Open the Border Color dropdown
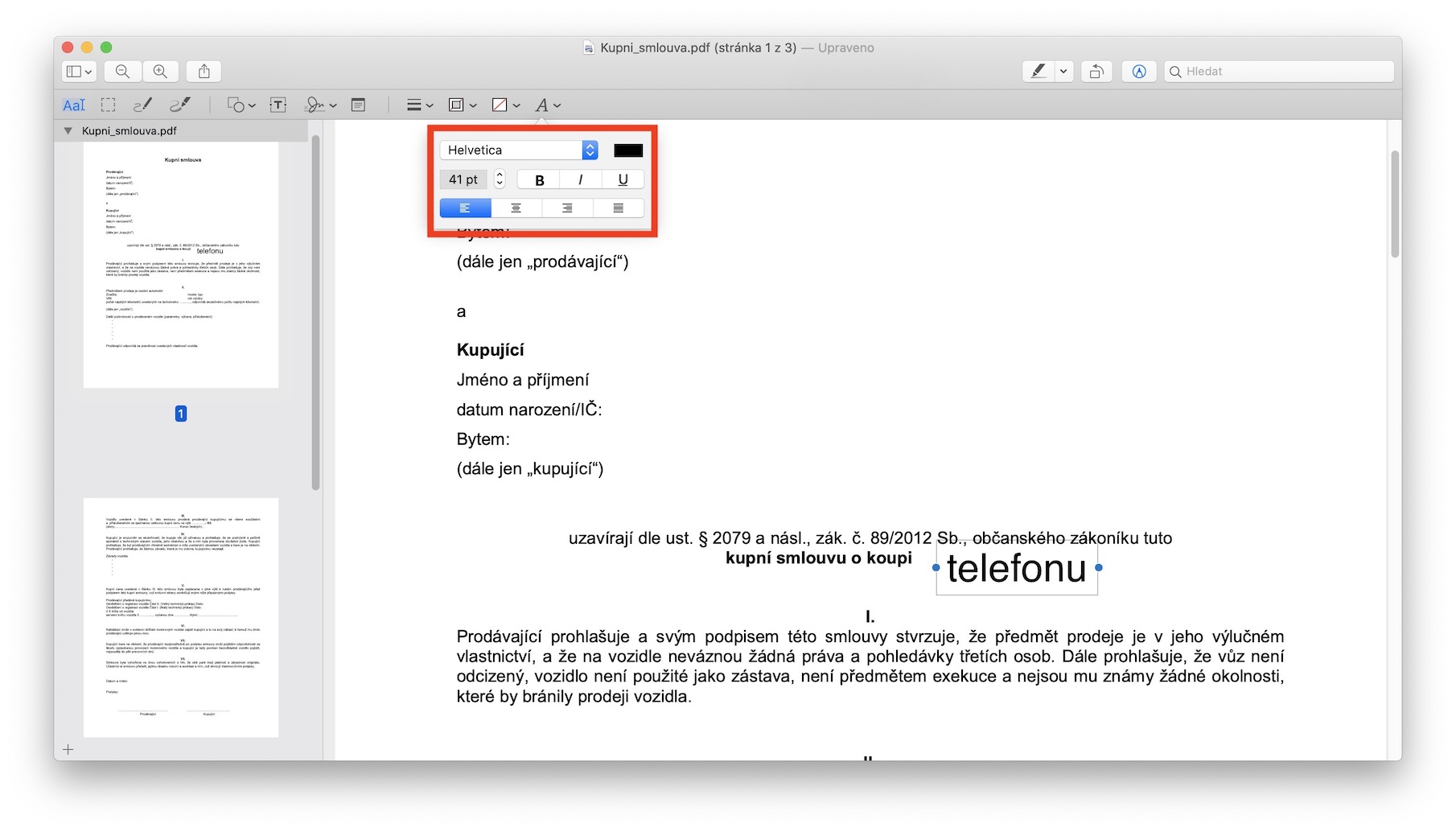Screen dimensions: 1456x832 pyautogui.click(x=463, y=105)
